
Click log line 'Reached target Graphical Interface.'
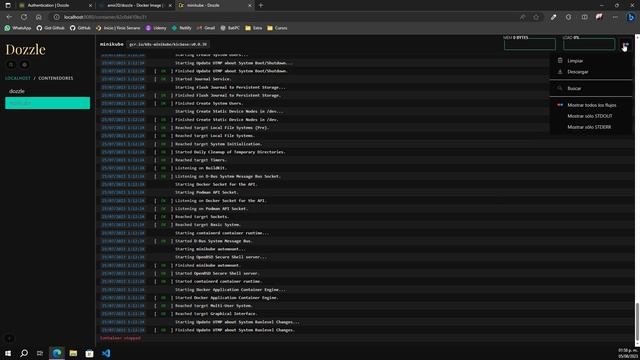216,314
